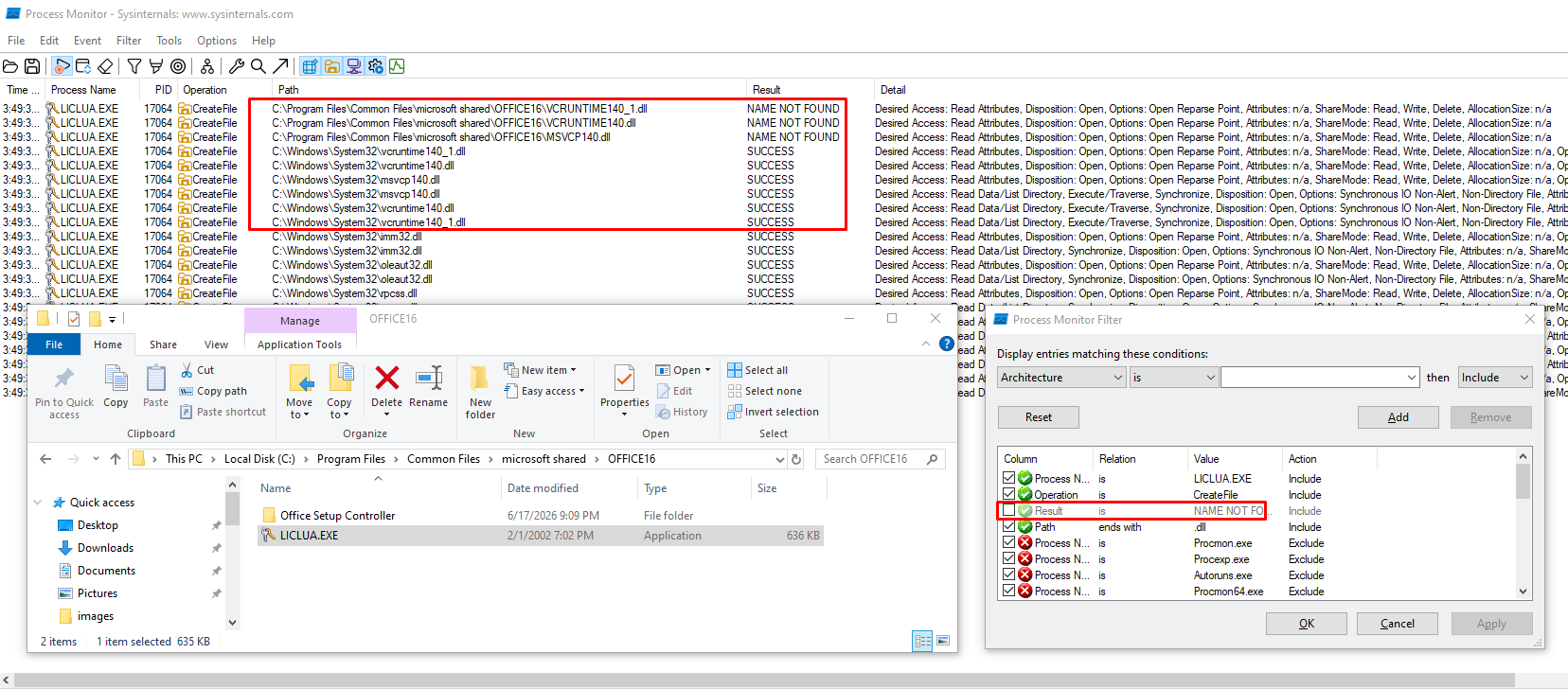The width and height of the screenshot is (1568, 689).
Task: Click the Jump To arrow icon
Action: click(280, 66)
